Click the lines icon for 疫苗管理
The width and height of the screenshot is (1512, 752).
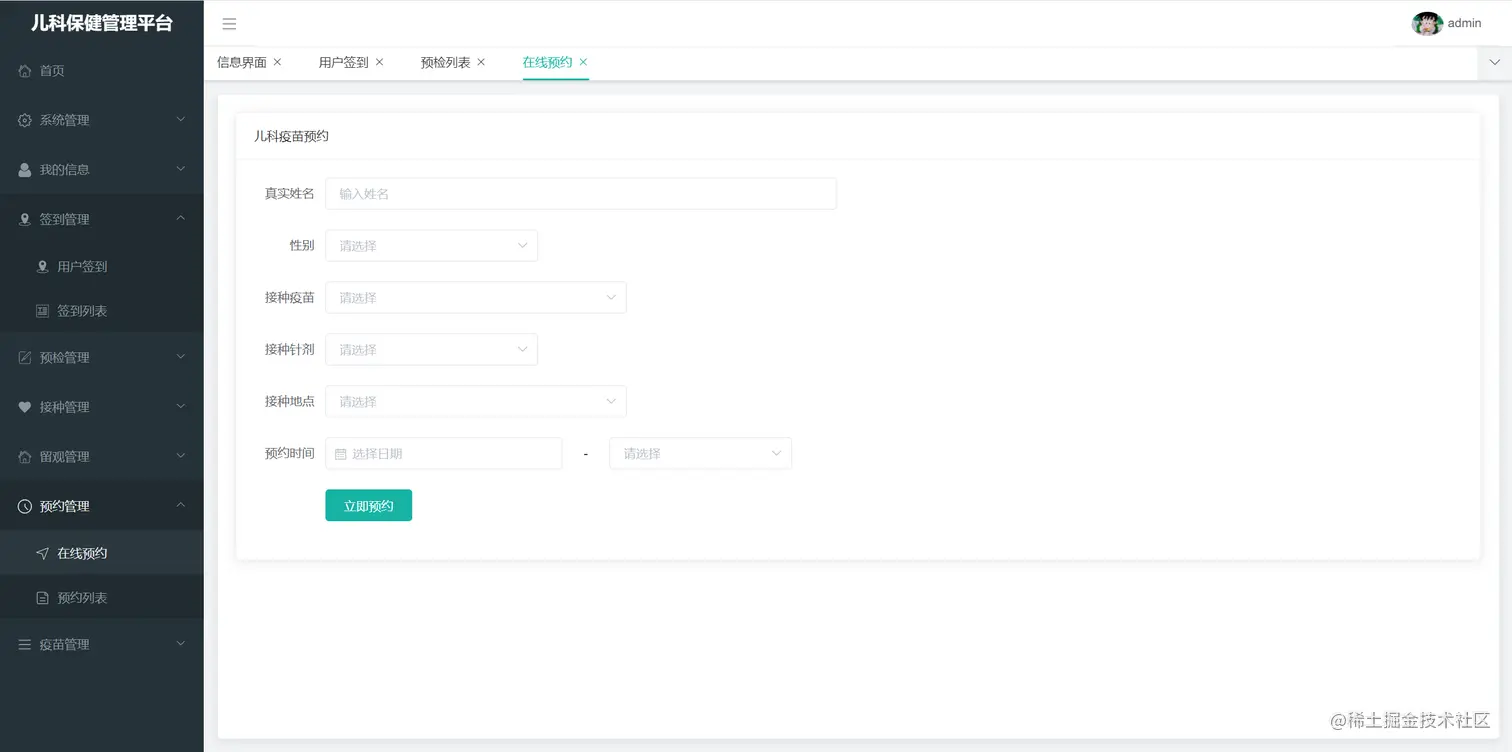click(25, 645)
